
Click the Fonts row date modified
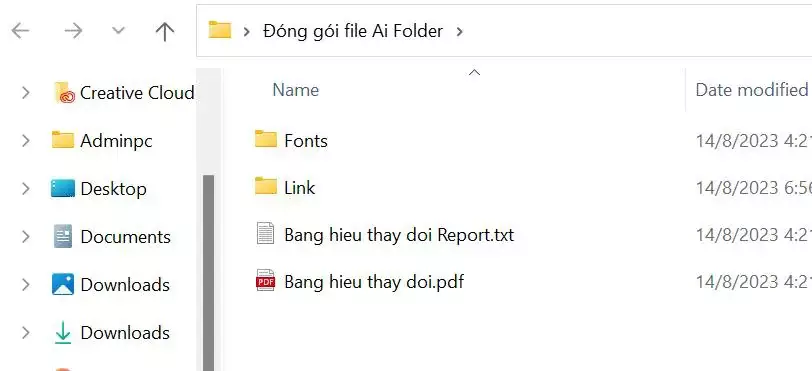pyautogui.click(x=753, y=141)
